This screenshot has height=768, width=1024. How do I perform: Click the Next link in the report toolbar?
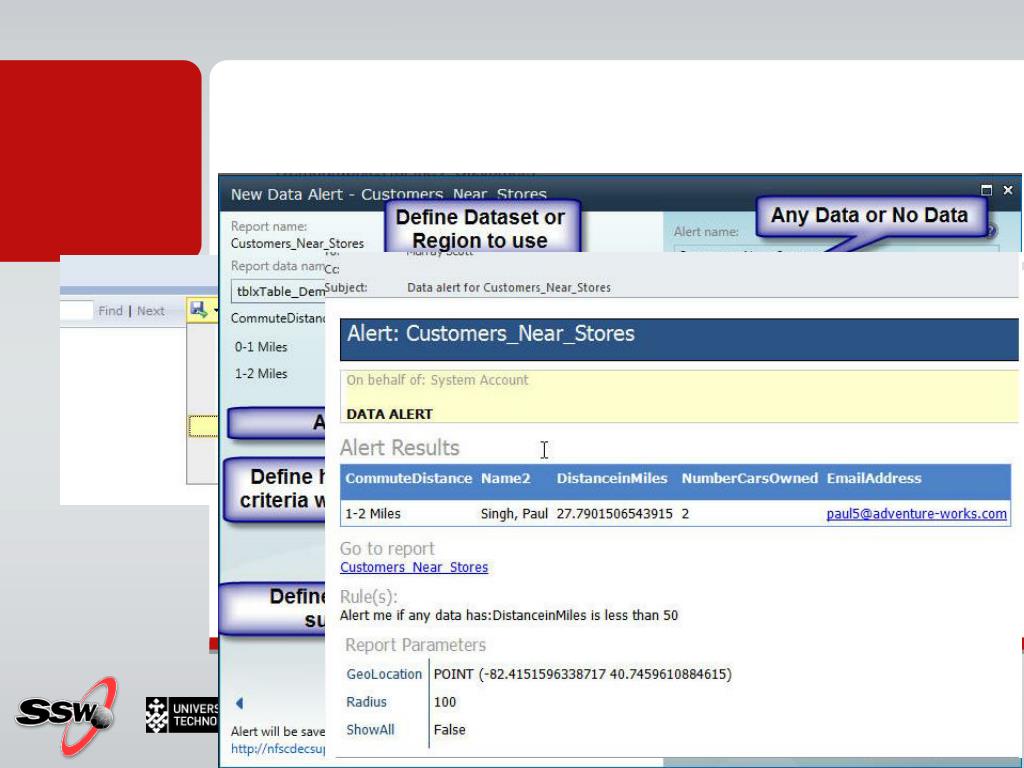[x=151, y=311]
